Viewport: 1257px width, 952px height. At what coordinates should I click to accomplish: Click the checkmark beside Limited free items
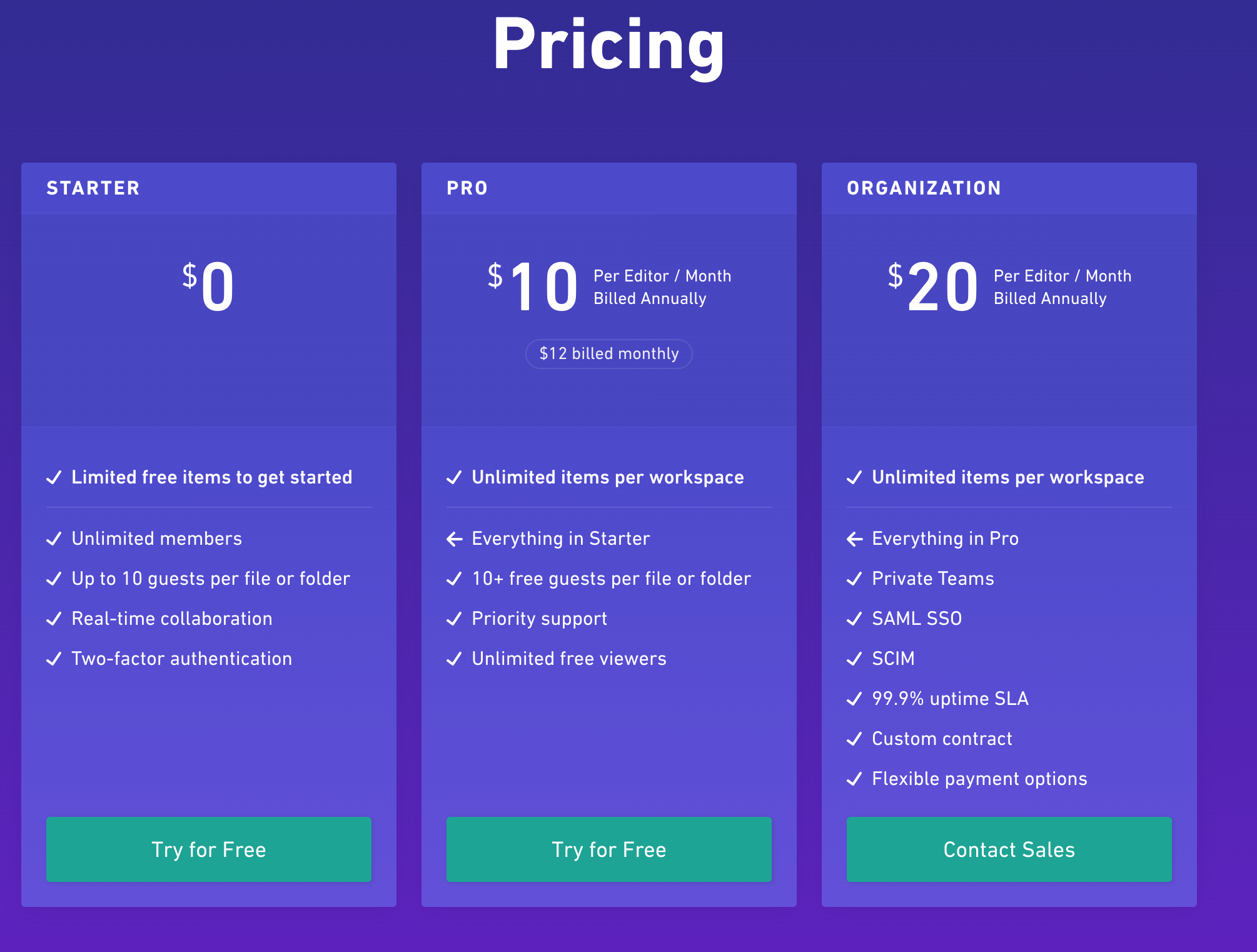click(x=54, y=477)
